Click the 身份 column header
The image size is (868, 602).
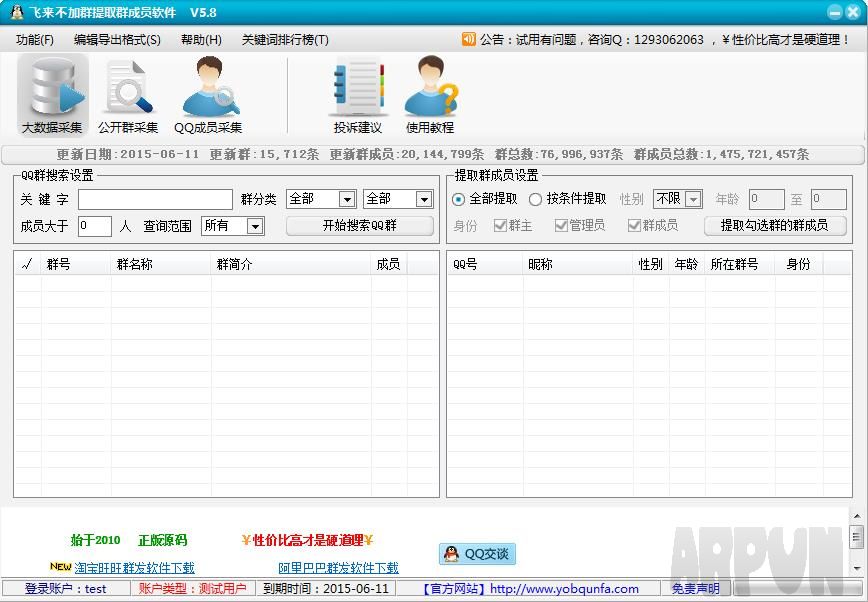point(799,264)
